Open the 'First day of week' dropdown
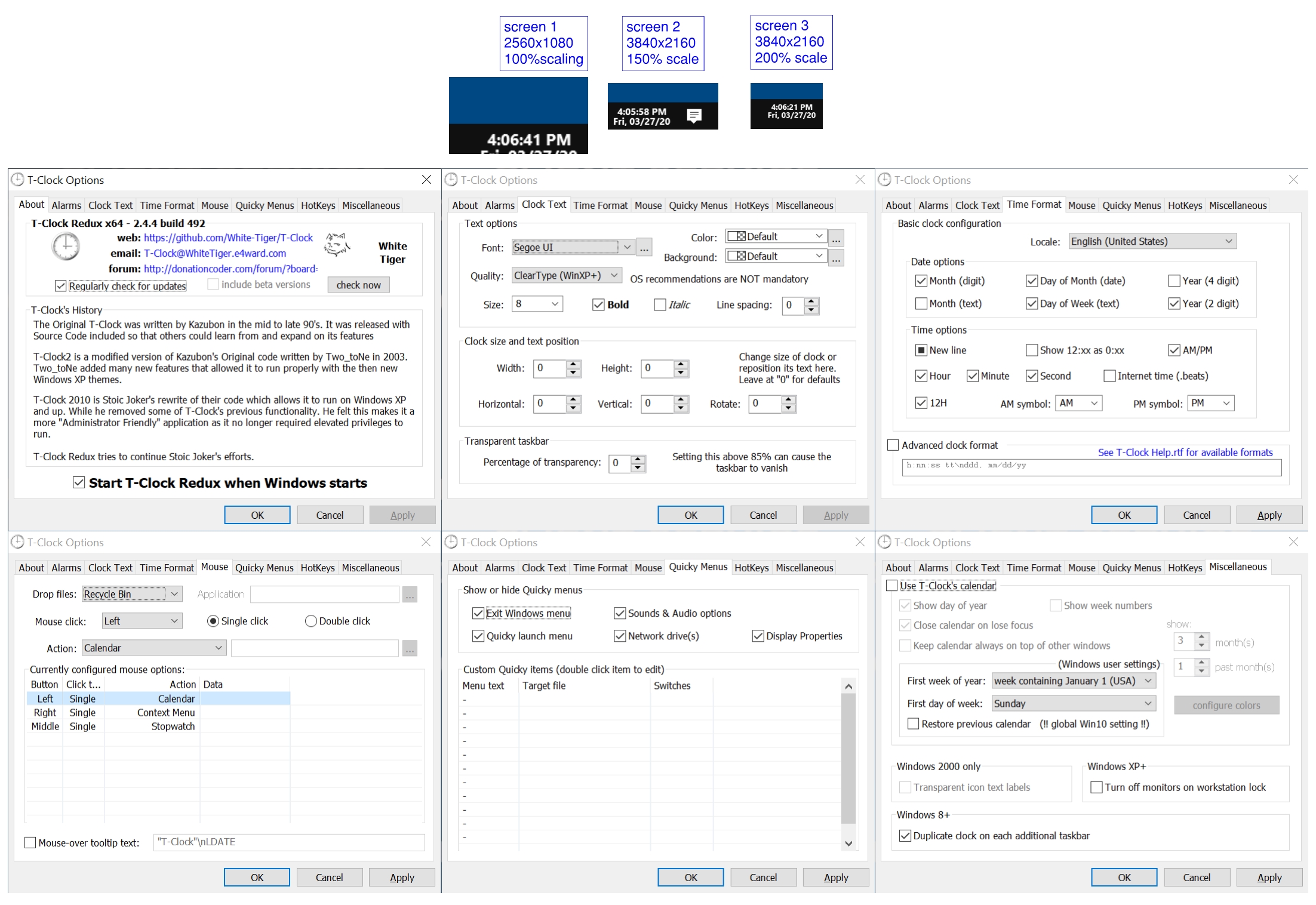The image size is (1316, 905). click(1073, 703)
